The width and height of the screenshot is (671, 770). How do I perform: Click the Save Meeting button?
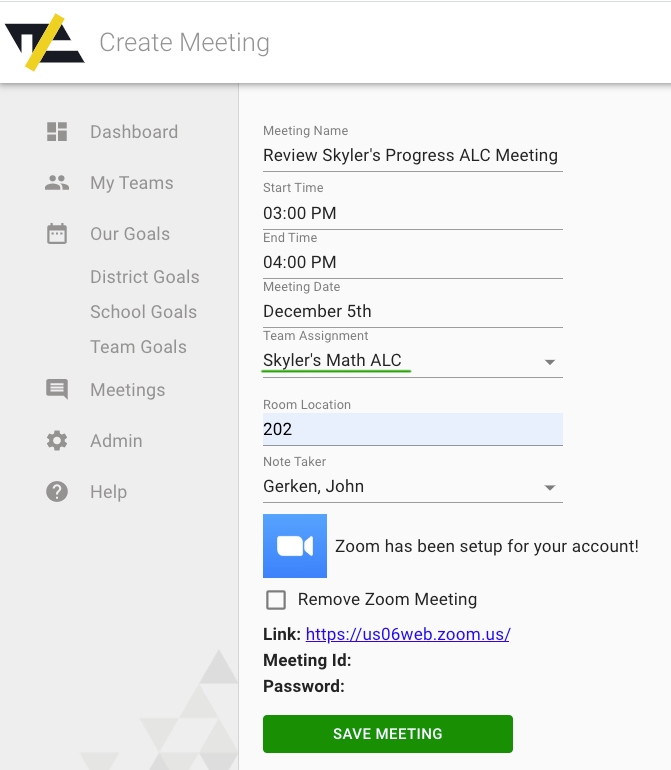click(388, 734)
